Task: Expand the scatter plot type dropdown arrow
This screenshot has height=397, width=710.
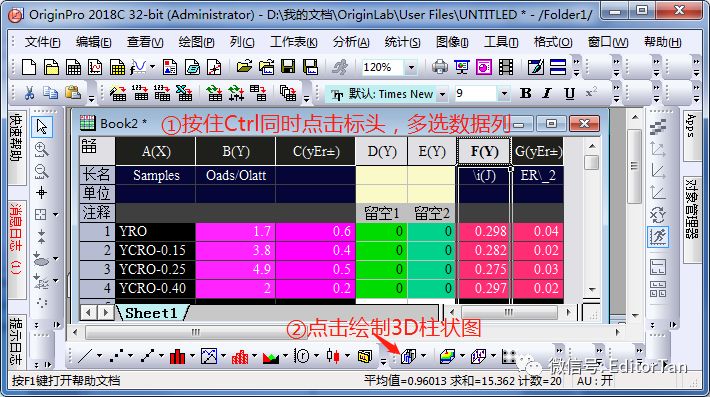Action: click(x=130, y=356)
